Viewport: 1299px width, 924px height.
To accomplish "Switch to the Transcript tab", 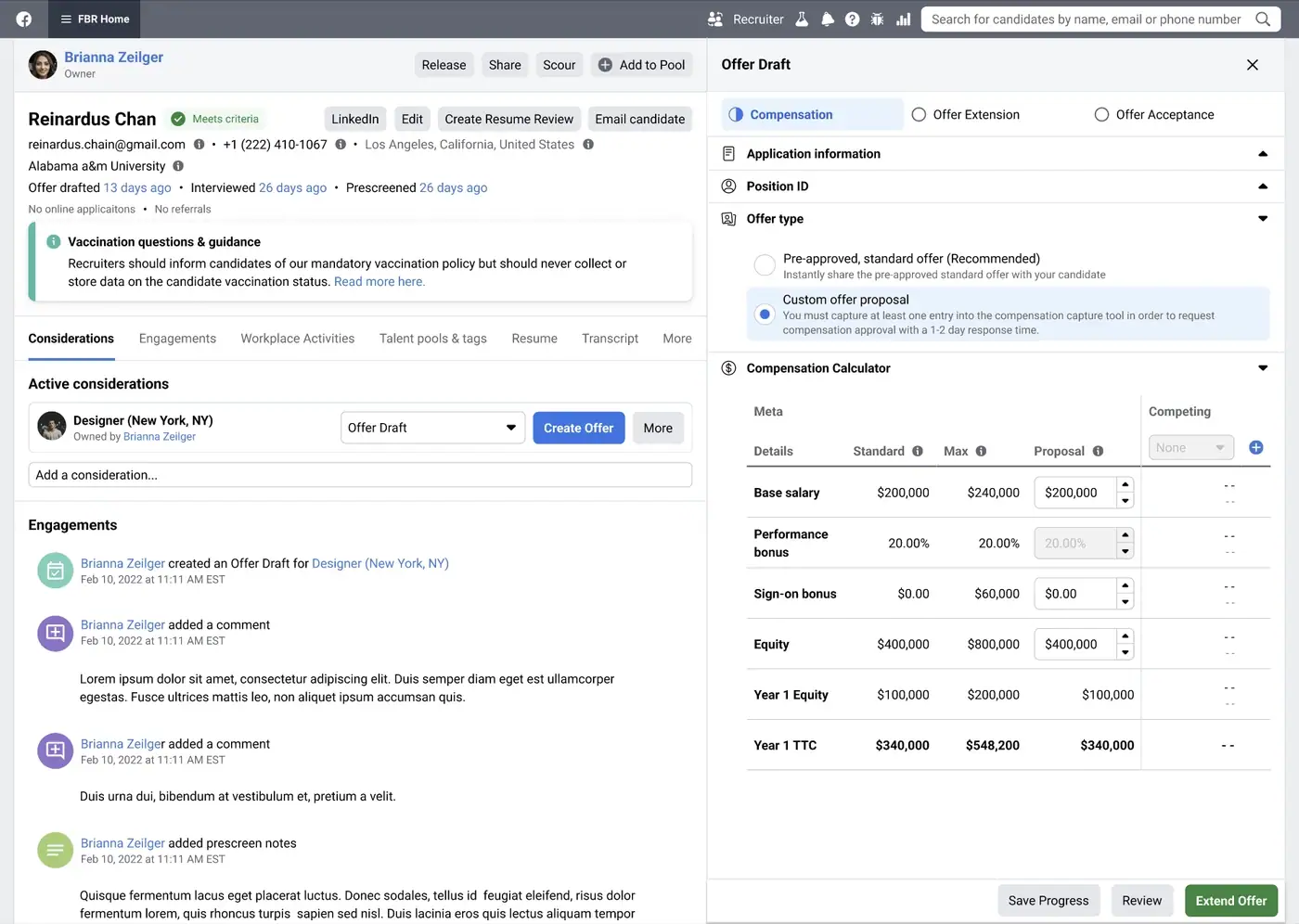I will [x=610, y=339].
